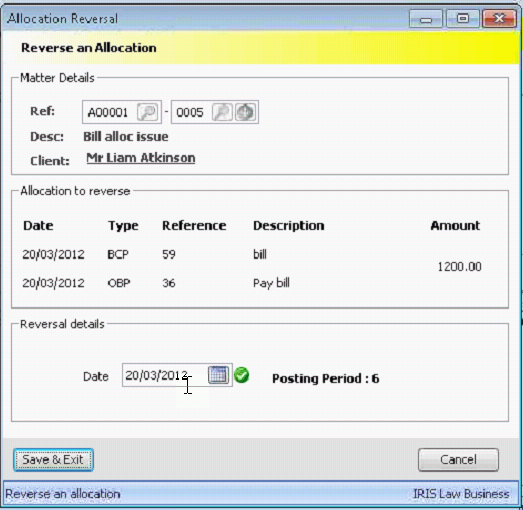Click into the reversal Date field
523x510 pixels.
tap(165, 375)
